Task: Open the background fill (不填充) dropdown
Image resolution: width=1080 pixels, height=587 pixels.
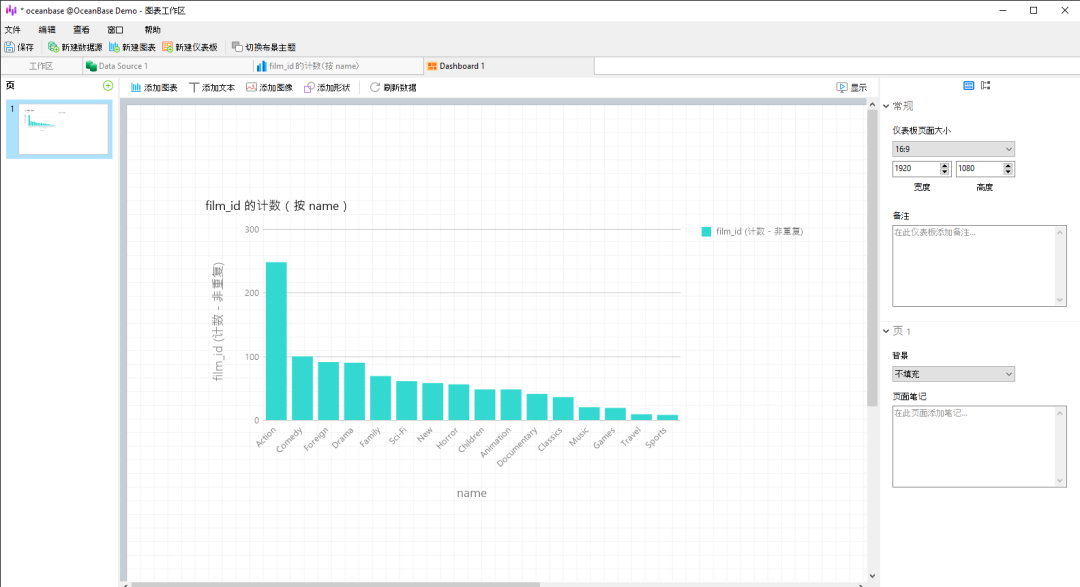Action: coord(953,374)
